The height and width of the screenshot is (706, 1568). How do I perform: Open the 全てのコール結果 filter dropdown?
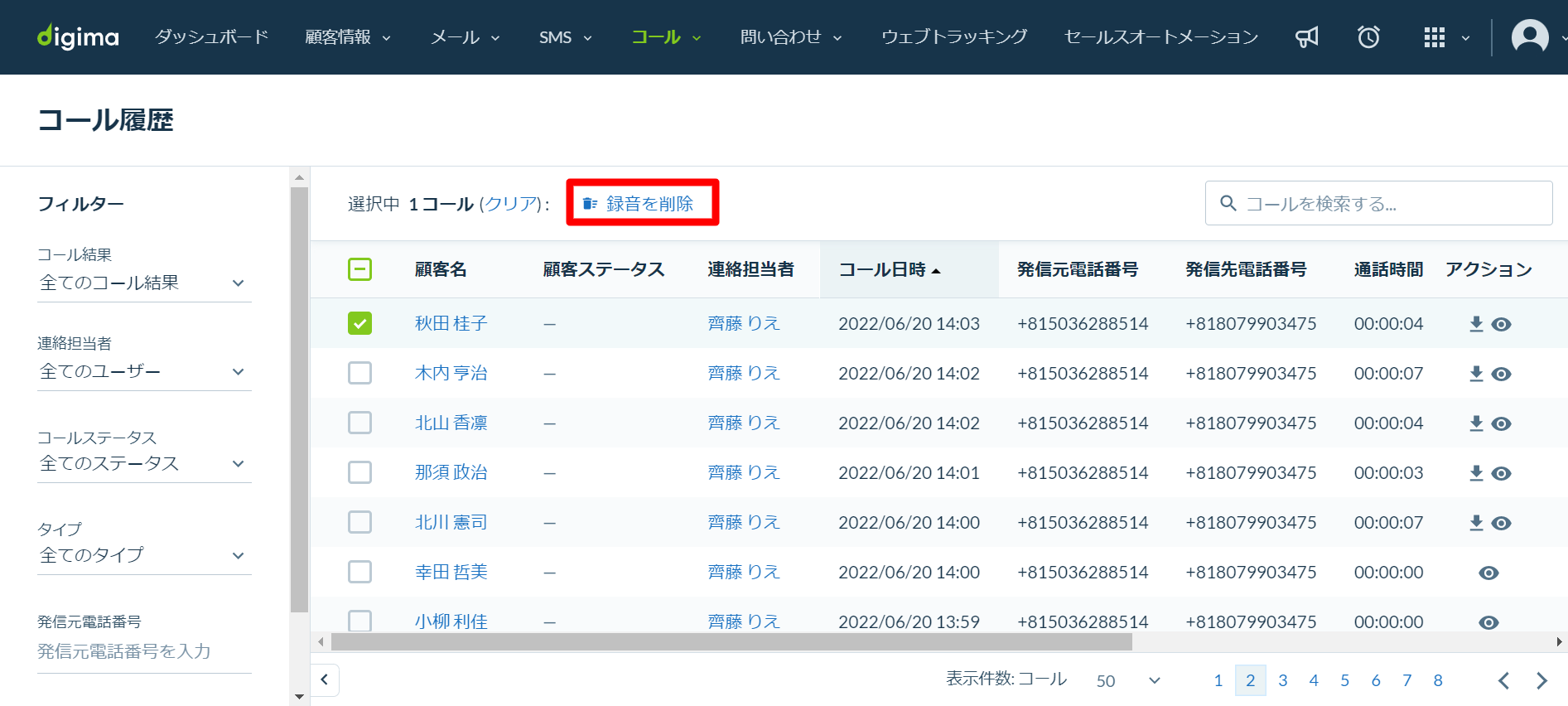click(x=144, y=283)
